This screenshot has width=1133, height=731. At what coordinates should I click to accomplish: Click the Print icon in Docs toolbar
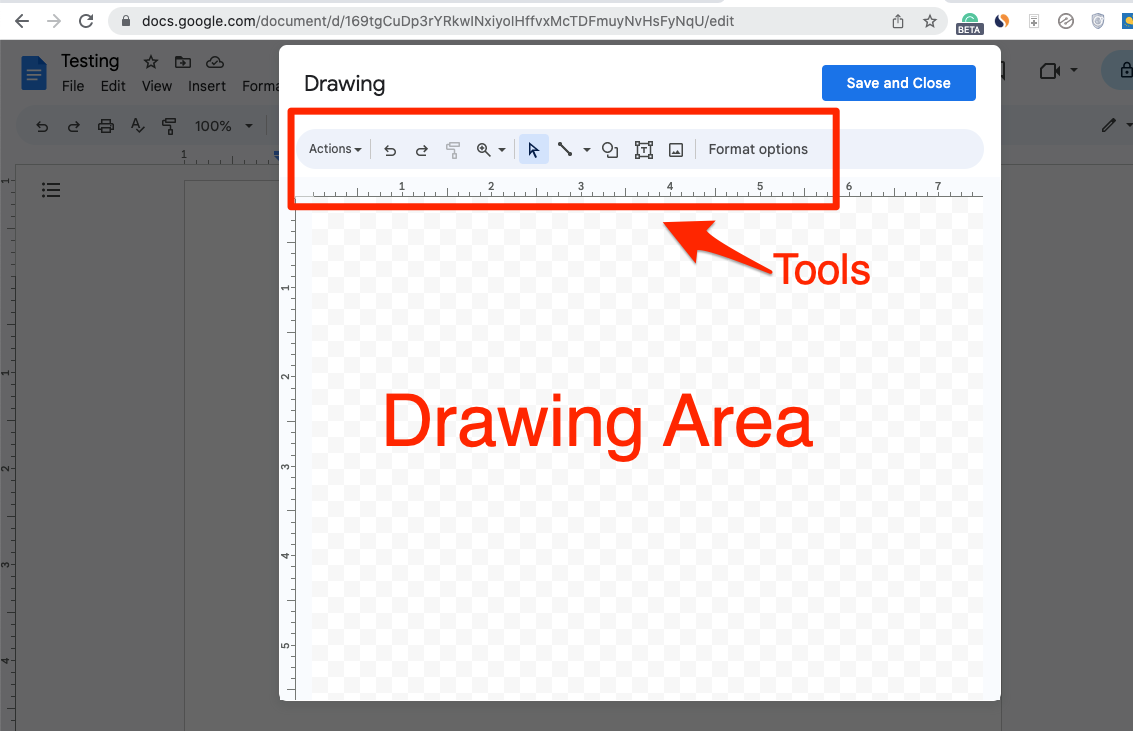106,126
